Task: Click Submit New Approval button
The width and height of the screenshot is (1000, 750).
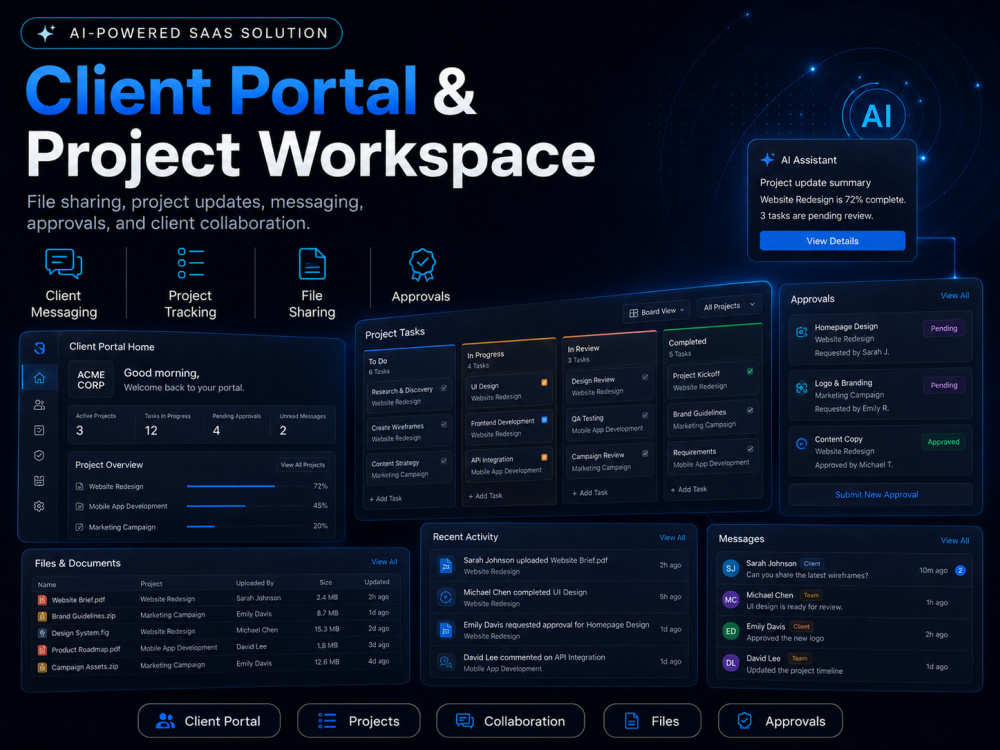Action: click(x=880, y=494)
